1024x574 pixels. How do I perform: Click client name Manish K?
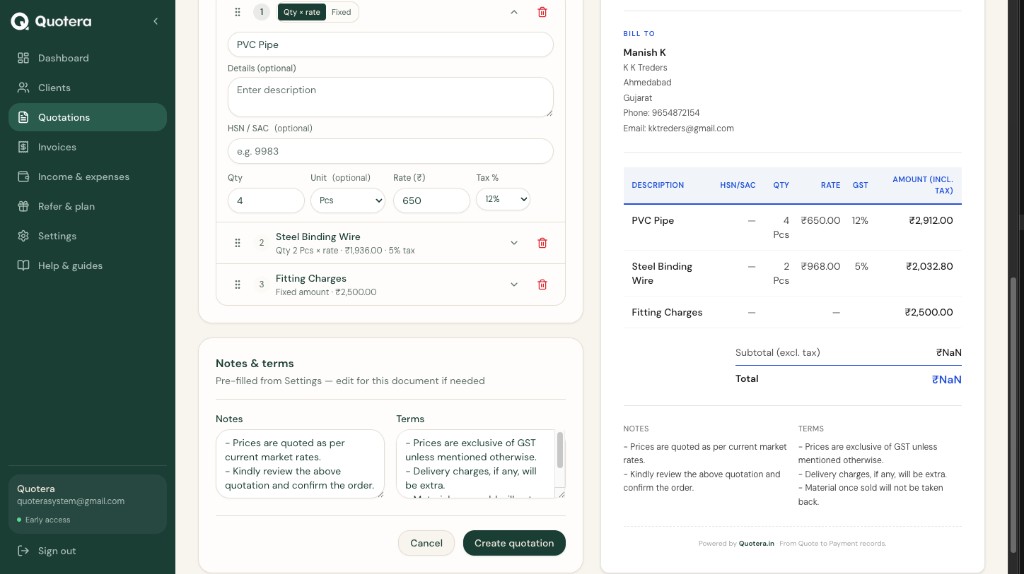pyautogui.click(x=645, y=53)
